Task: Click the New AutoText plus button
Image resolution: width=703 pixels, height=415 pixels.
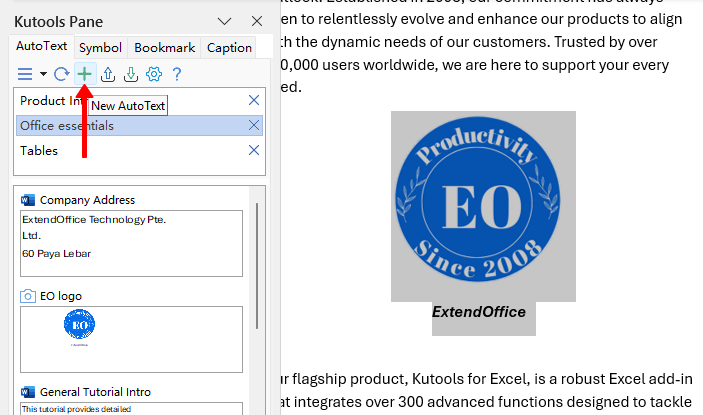Action: click(84, 74)
